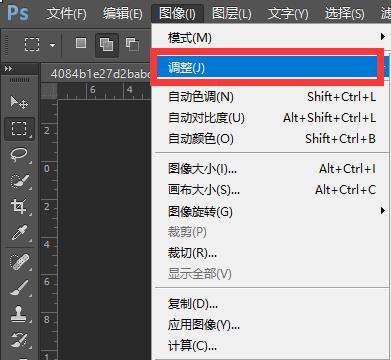391x360 pixels.
Task: Select the Crop tool
Action: coord(19,207)
